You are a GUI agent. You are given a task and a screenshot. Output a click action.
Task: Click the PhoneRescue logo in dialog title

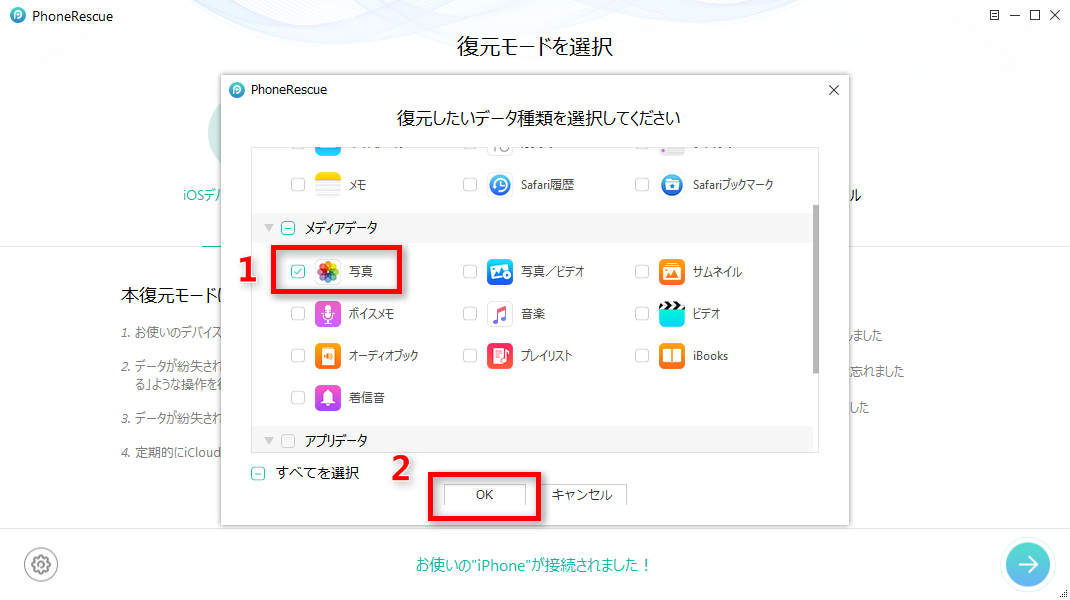(x=237, y=90)
